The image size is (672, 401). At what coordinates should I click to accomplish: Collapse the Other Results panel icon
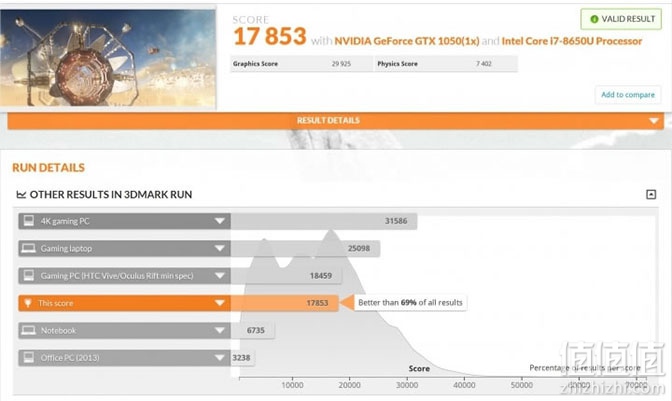pyautogui.click(x=651, y=195)
